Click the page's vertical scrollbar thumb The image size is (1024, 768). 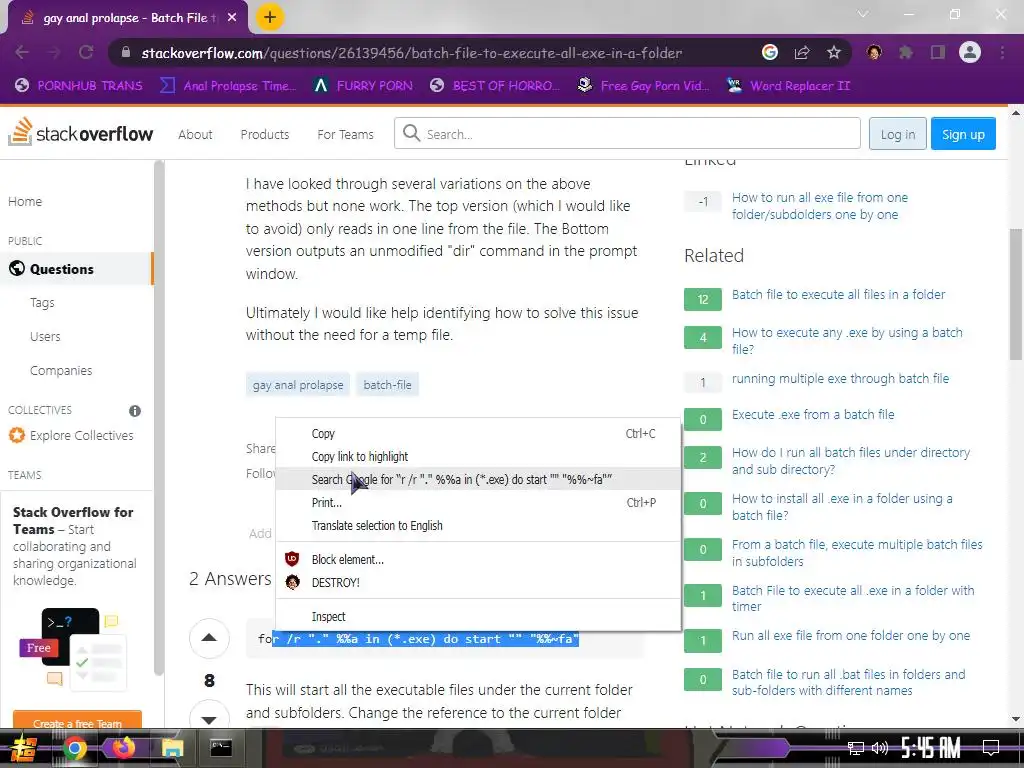[1016, 294]
